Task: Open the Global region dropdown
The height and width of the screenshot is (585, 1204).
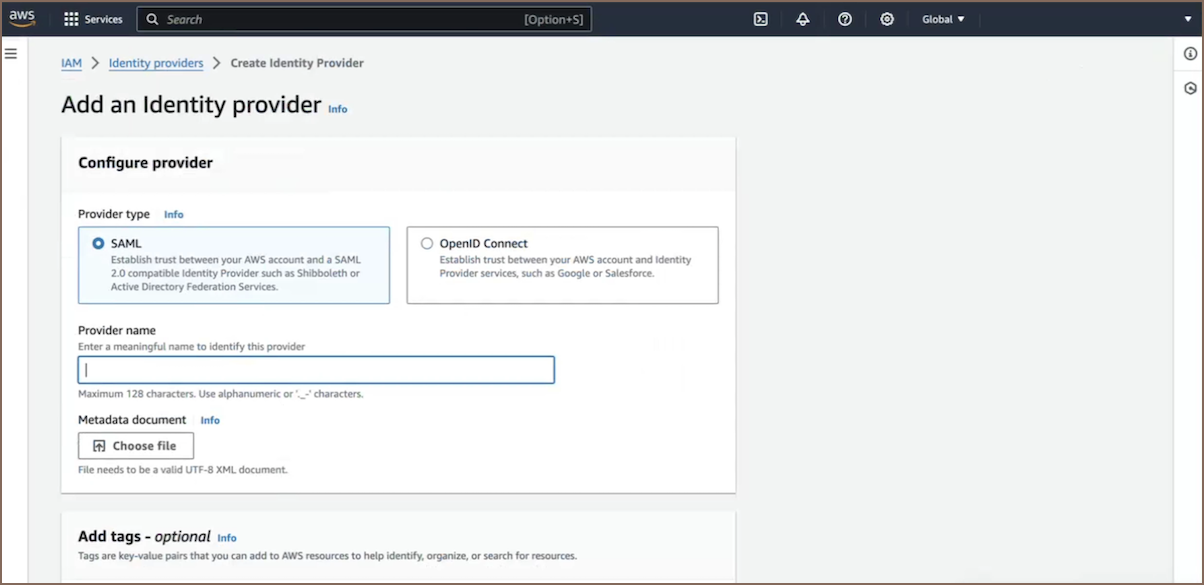Action: tap(943, 19)
